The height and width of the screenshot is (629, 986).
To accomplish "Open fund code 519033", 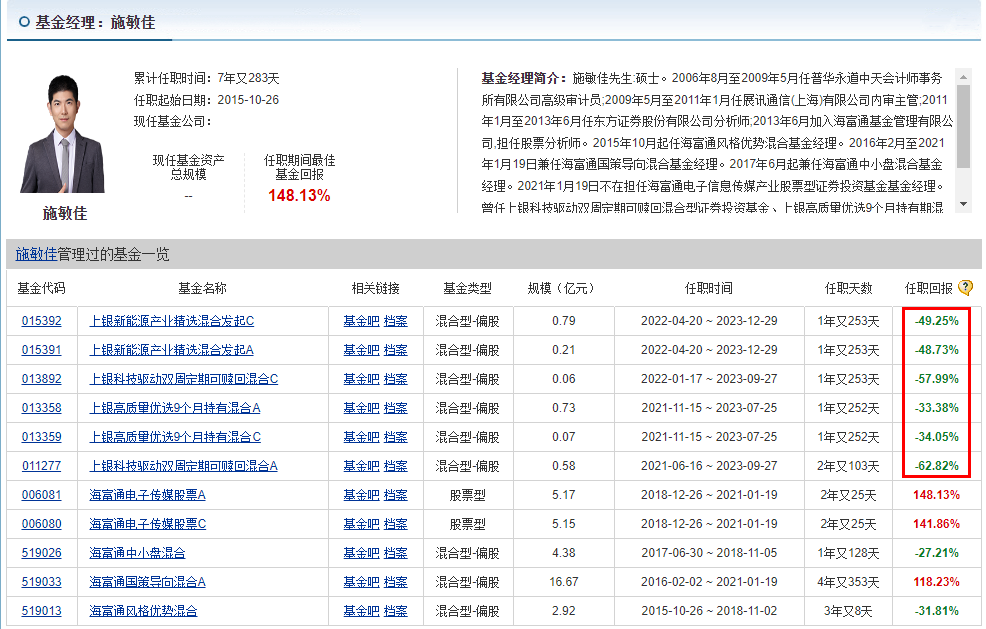I will (x=42, y=581).
